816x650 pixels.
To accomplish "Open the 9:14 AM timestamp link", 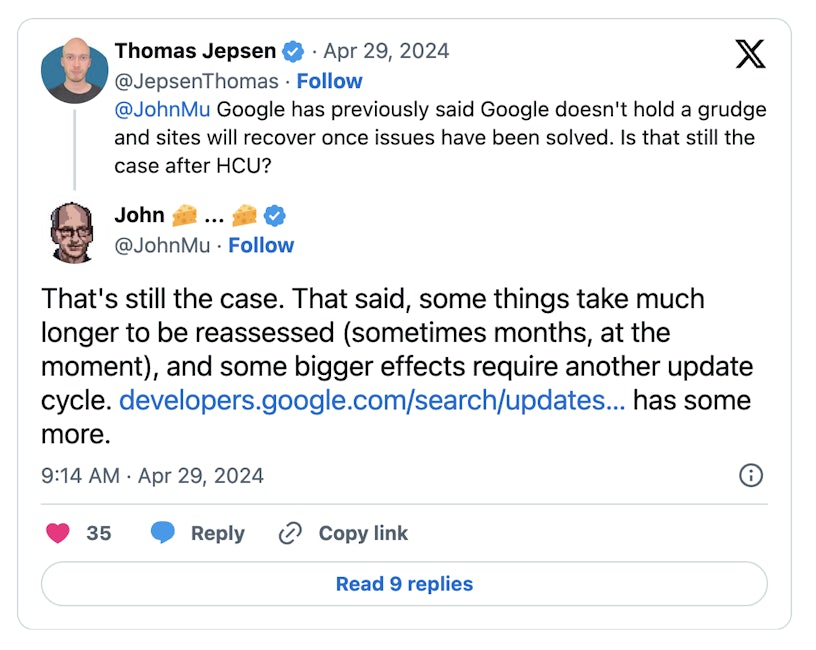I will pos(152,475).
